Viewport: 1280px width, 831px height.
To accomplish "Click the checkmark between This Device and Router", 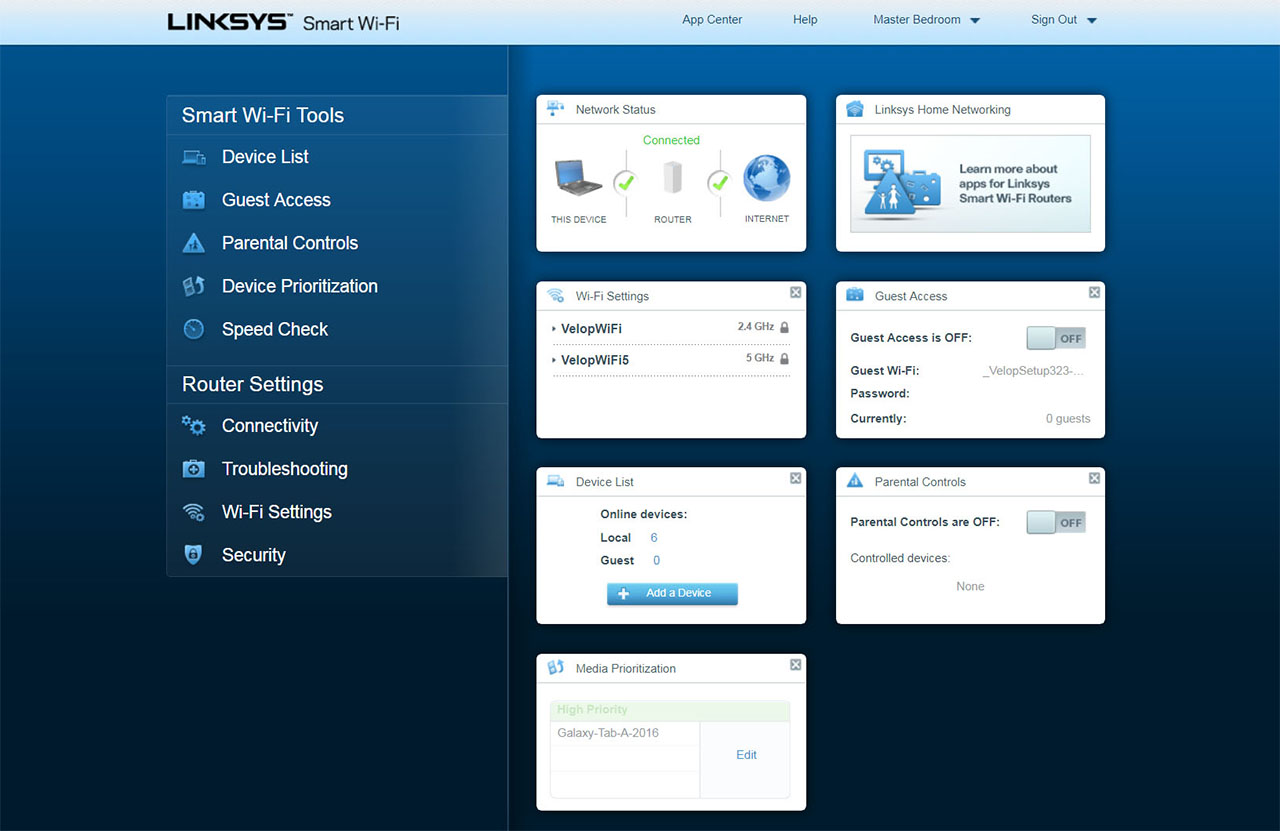I will pos(625,182).
